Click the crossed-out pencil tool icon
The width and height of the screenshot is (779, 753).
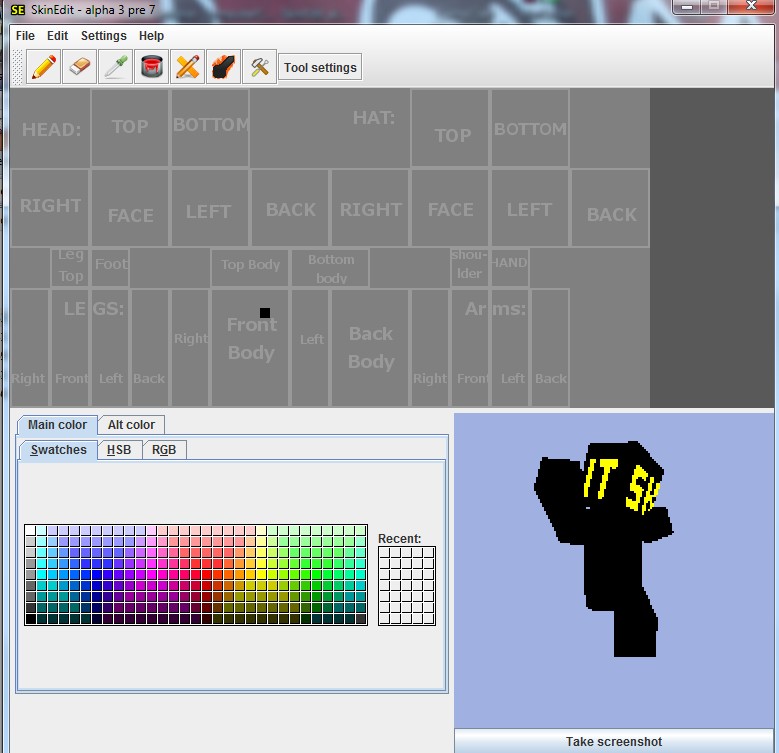tap(188, 67)
